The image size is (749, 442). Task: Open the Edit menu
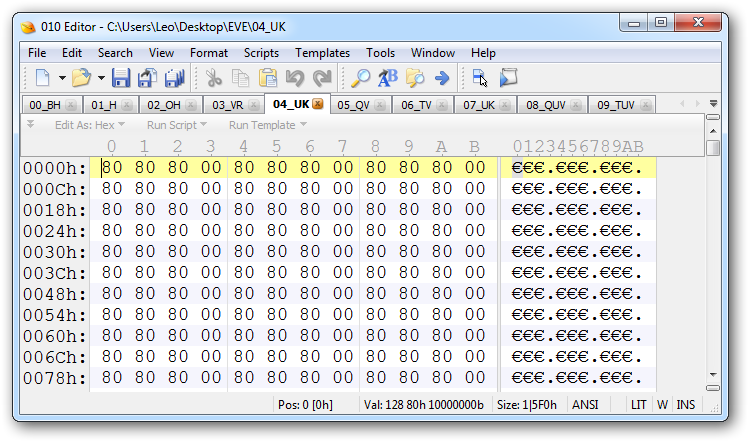coord(72,53)
